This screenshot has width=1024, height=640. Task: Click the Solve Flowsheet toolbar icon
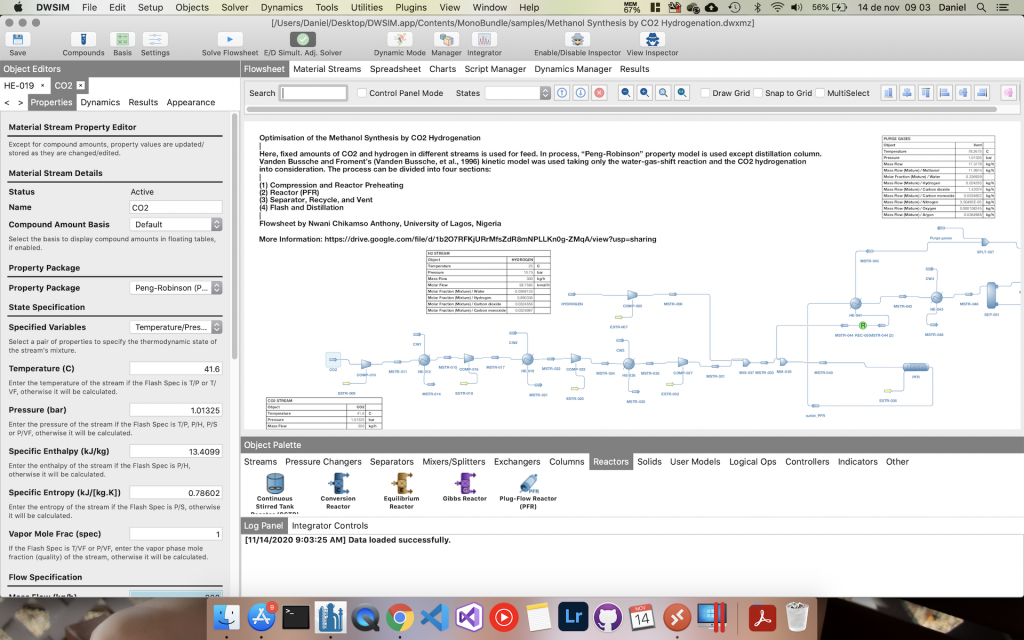229,41
